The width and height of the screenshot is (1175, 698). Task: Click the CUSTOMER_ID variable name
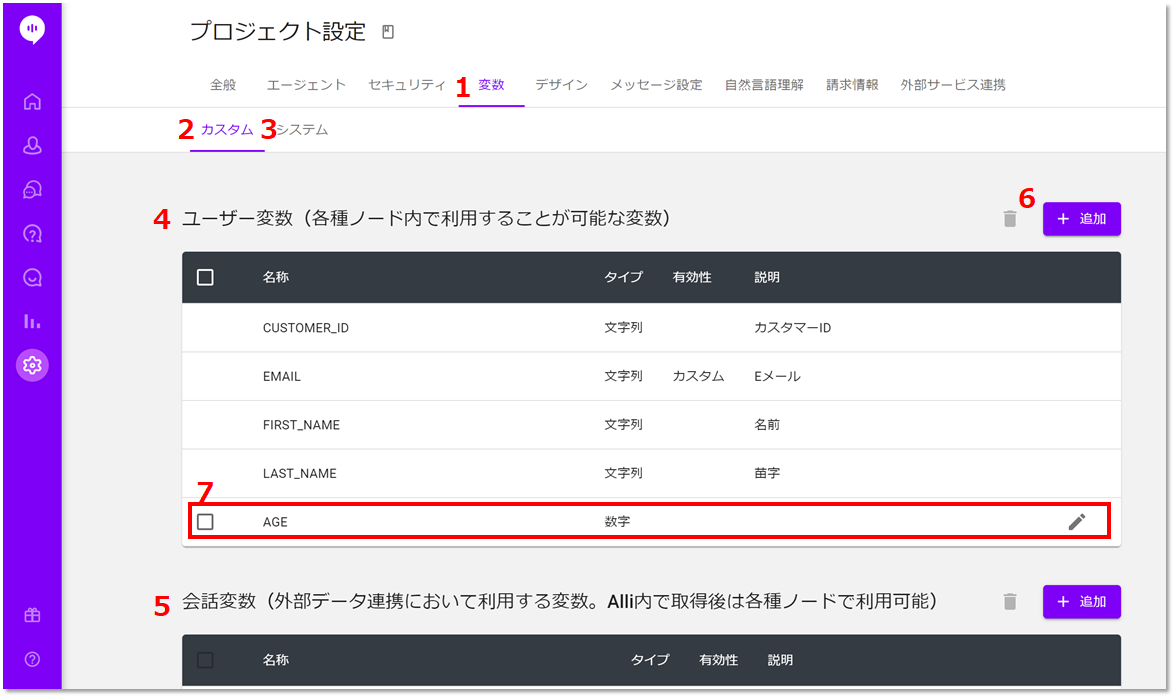click(x=306, y=328)
